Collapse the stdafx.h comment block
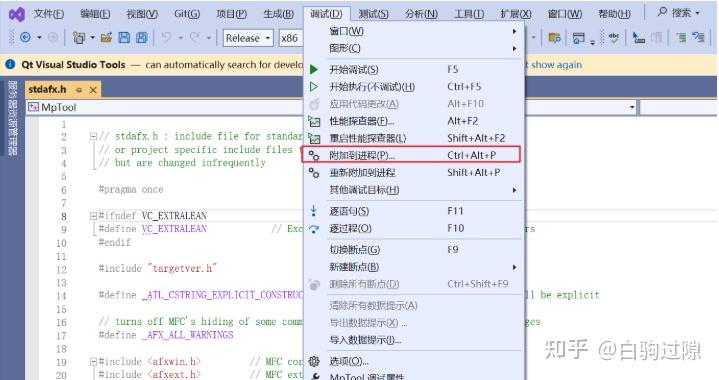This screenshot has width=719, height=380. tap(94, 136)
